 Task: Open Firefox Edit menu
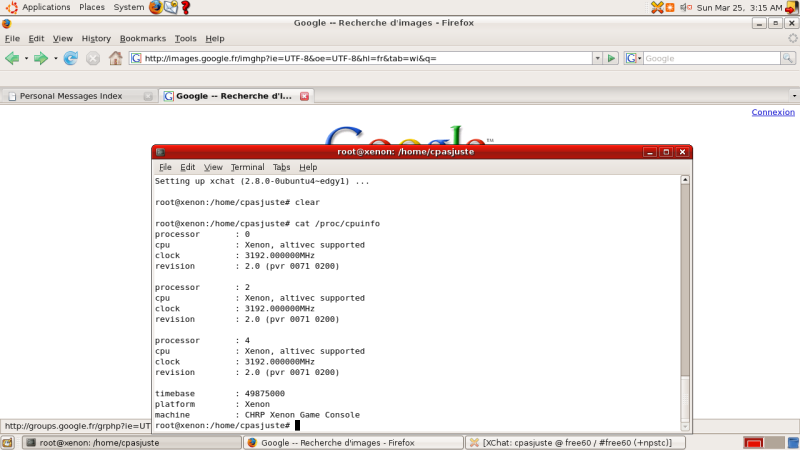pos(36,38)
